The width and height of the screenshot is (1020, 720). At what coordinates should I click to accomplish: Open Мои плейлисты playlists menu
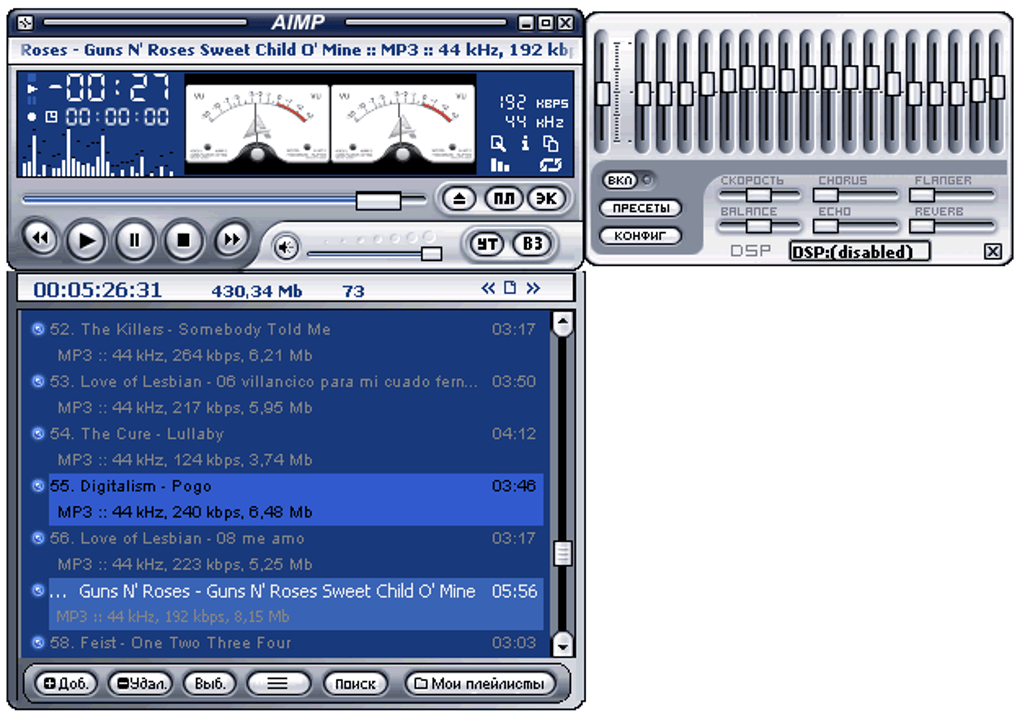point(480,684)
